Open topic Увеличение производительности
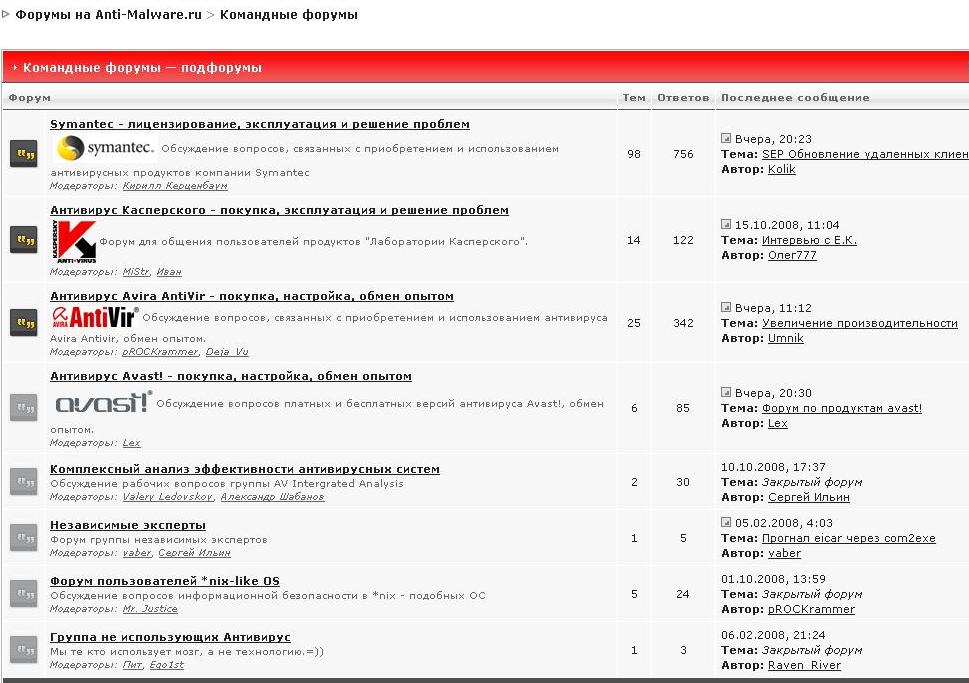969x683 pixels. [860, 323]
